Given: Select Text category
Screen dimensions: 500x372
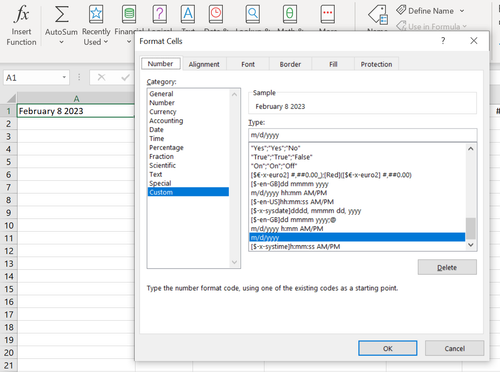Looking at the screenshot, I should coord(188,174).
